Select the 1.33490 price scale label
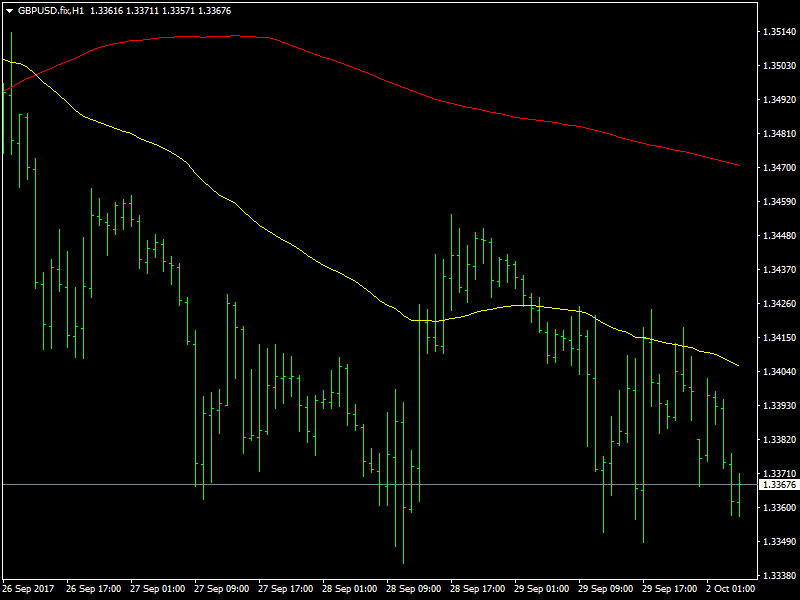 click(779, 541)
